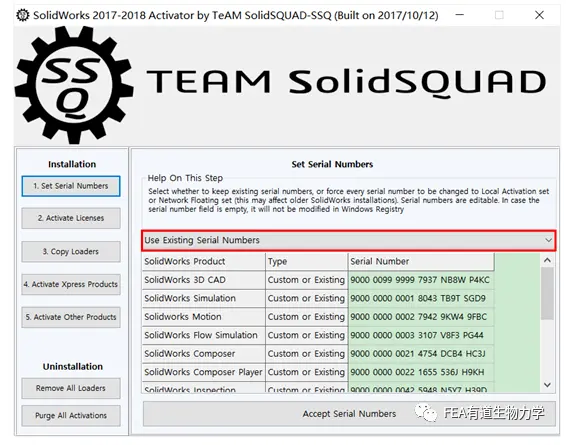Viewport: 572px width, 445px height.
Task: Click the scrollbar up arrow in serial table
Action: (547, 260)
